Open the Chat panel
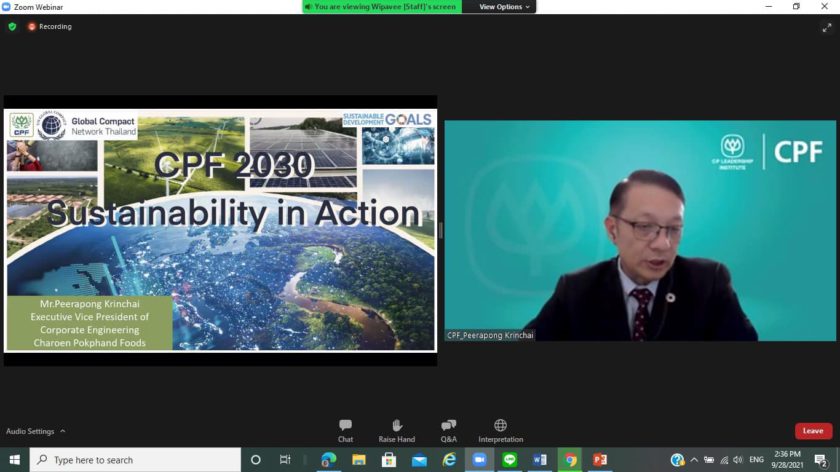This screenshot has width=840, height=472. tap(345, 430)
